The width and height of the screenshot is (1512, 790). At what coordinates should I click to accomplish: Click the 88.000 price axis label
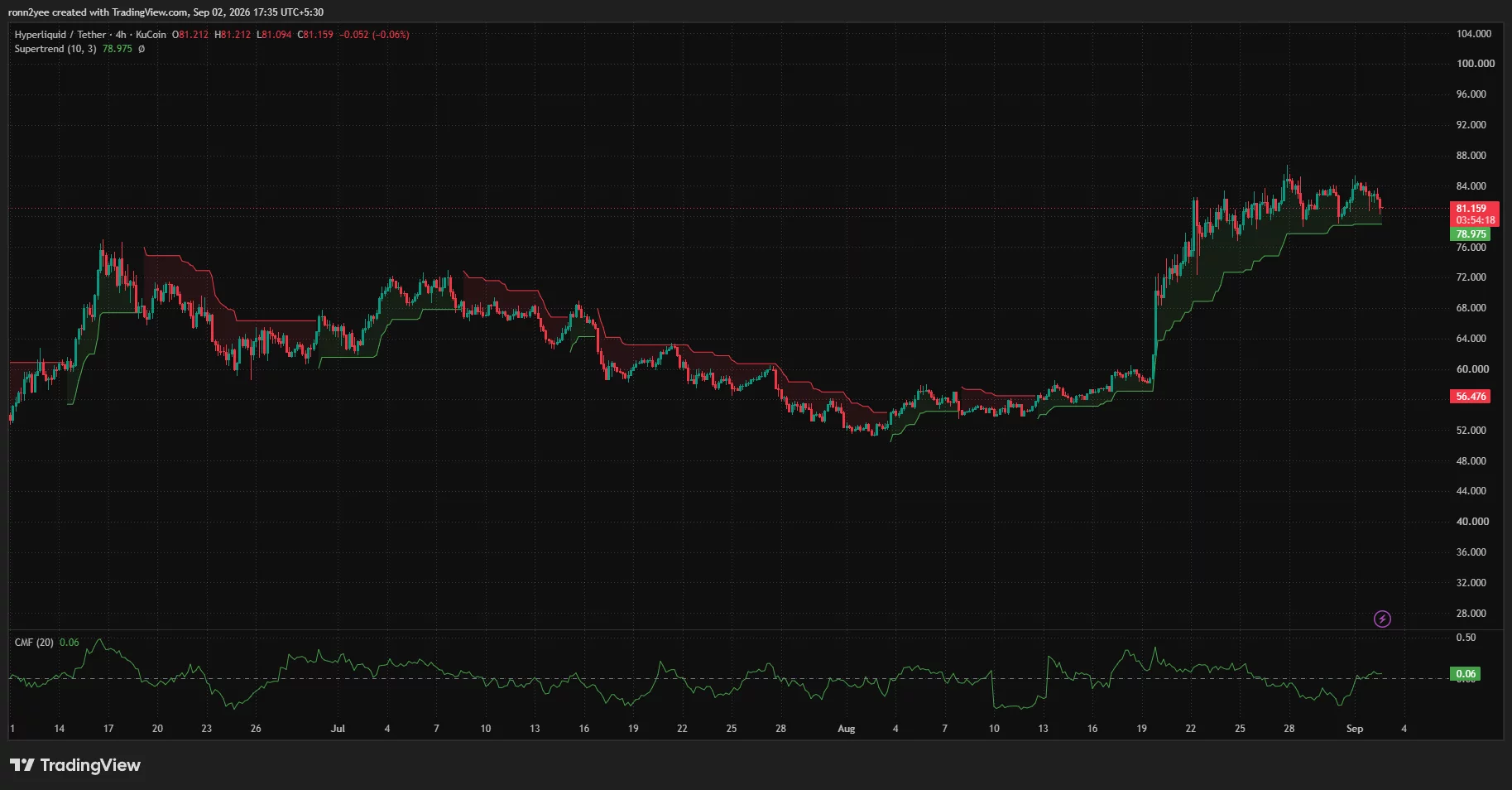1471,156
